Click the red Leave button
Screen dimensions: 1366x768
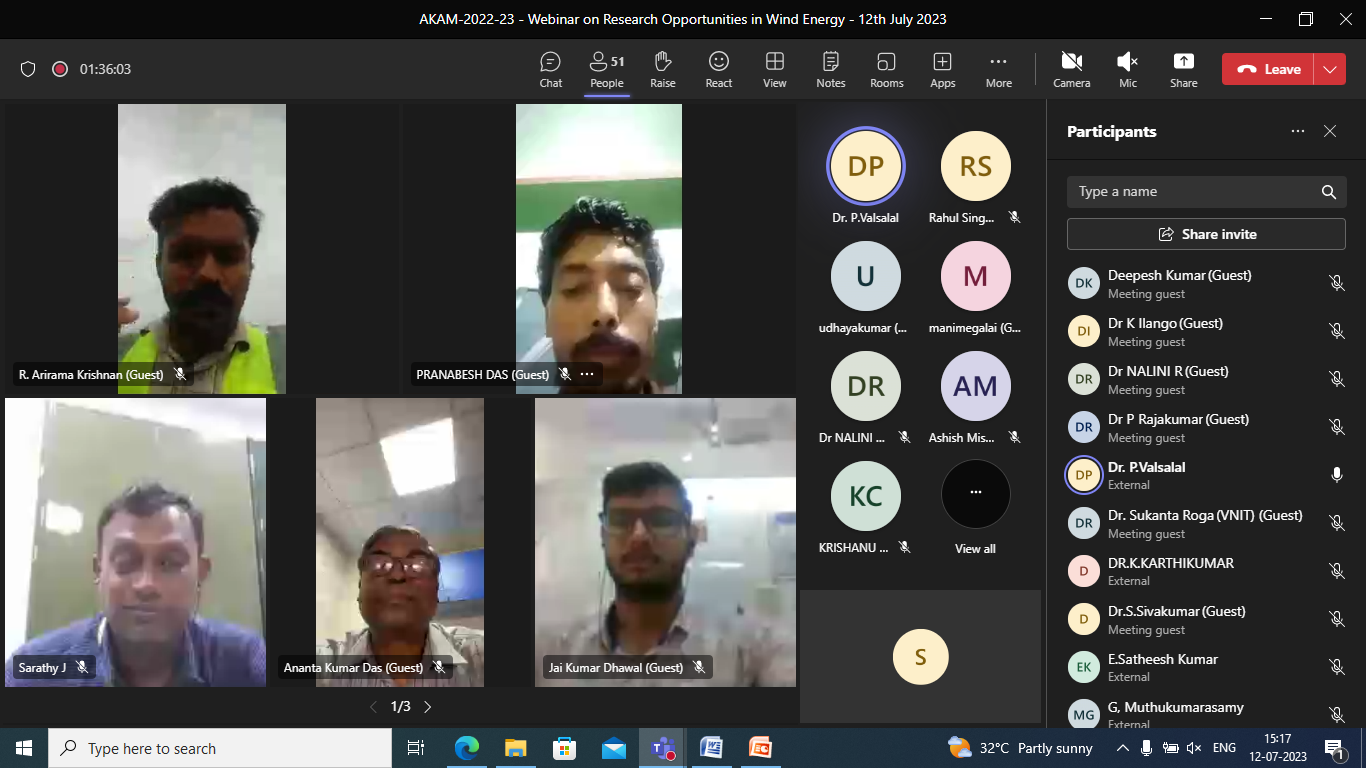tap(1270, 69)
